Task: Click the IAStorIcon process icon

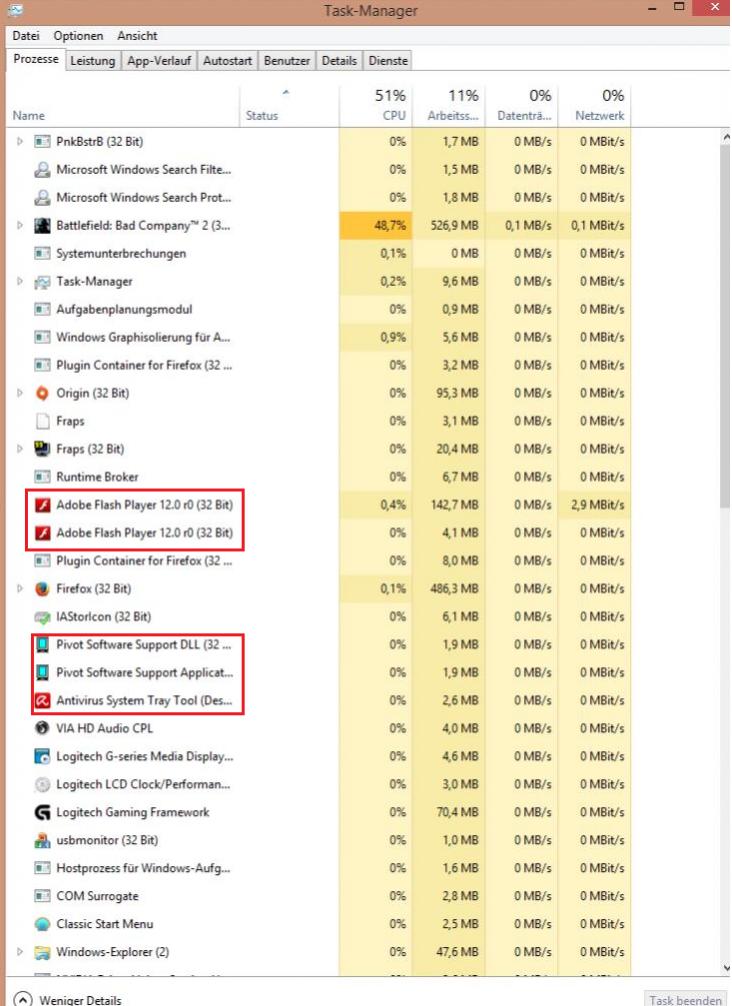Action: click(42, 617)
